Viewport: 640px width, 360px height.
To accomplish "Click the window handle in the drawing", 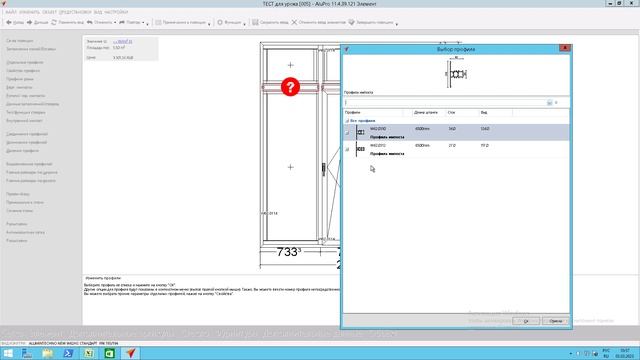I will (324, 169).
